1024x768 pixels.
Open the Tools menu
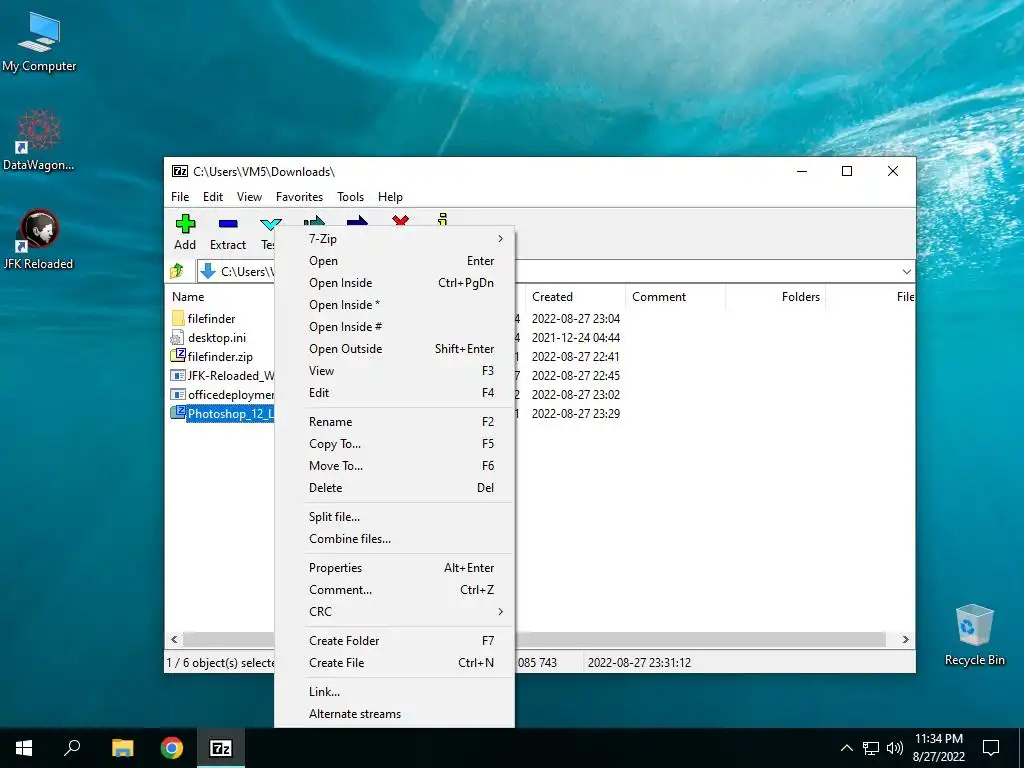pyautogui.click(x=351, y=197)
